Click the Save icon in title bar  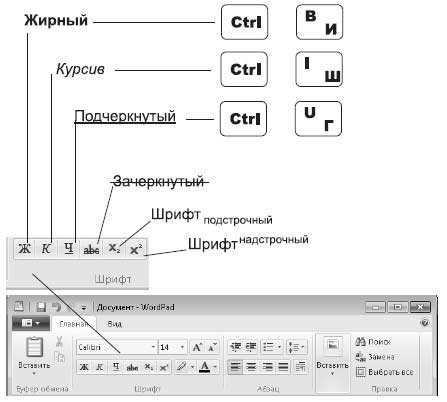(41, 307)
